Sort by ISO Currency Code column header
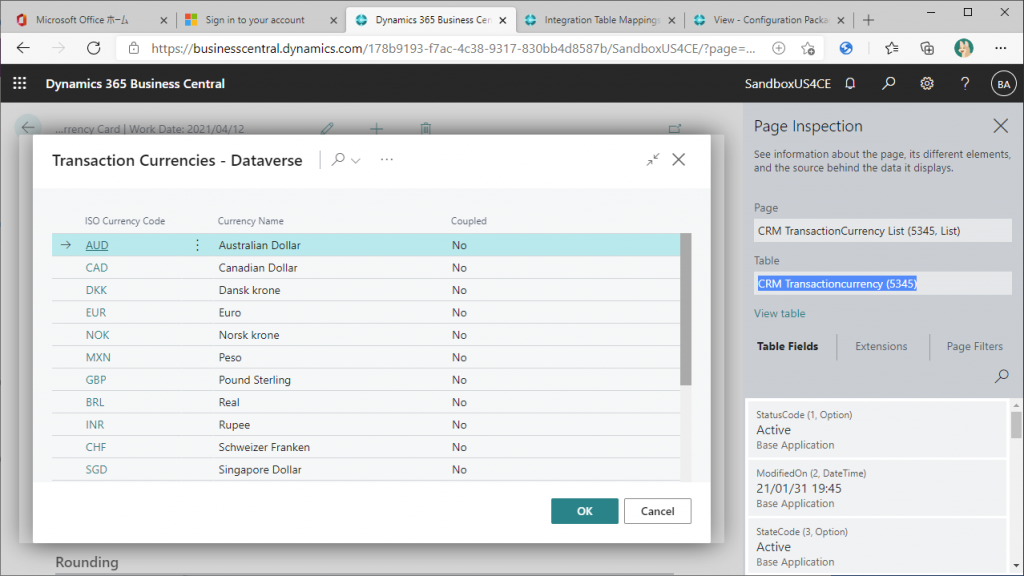The image size is (1024, 576). 125,221
